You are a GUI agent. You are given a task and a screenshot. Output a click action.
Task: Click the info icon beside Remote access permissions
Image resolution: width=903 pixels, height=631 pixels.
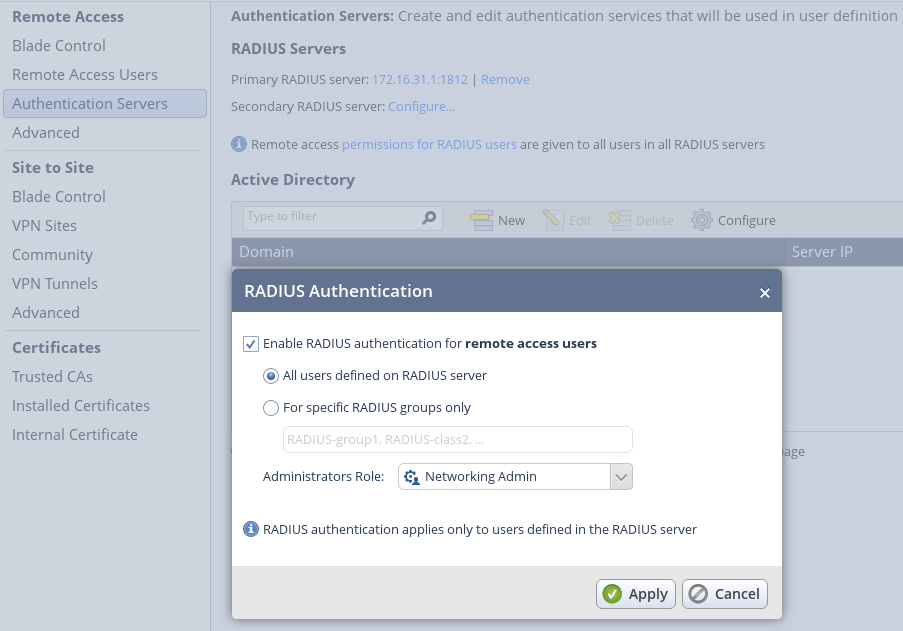[239, 144]
